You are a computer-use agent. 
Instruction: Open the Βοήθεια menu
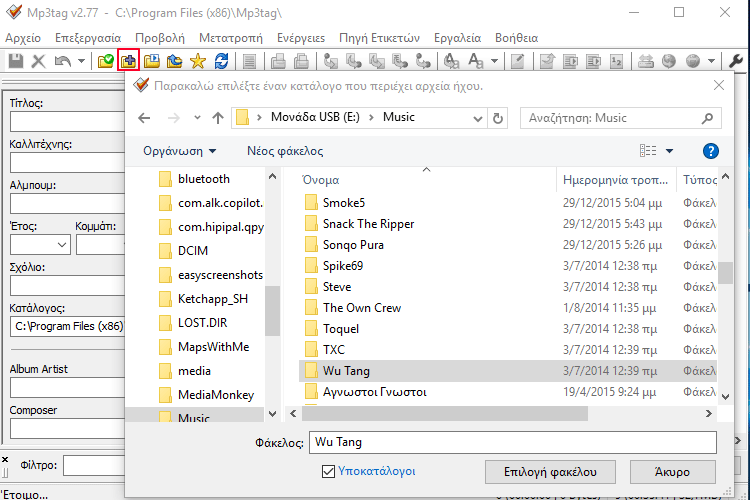[x=517, y=38]
